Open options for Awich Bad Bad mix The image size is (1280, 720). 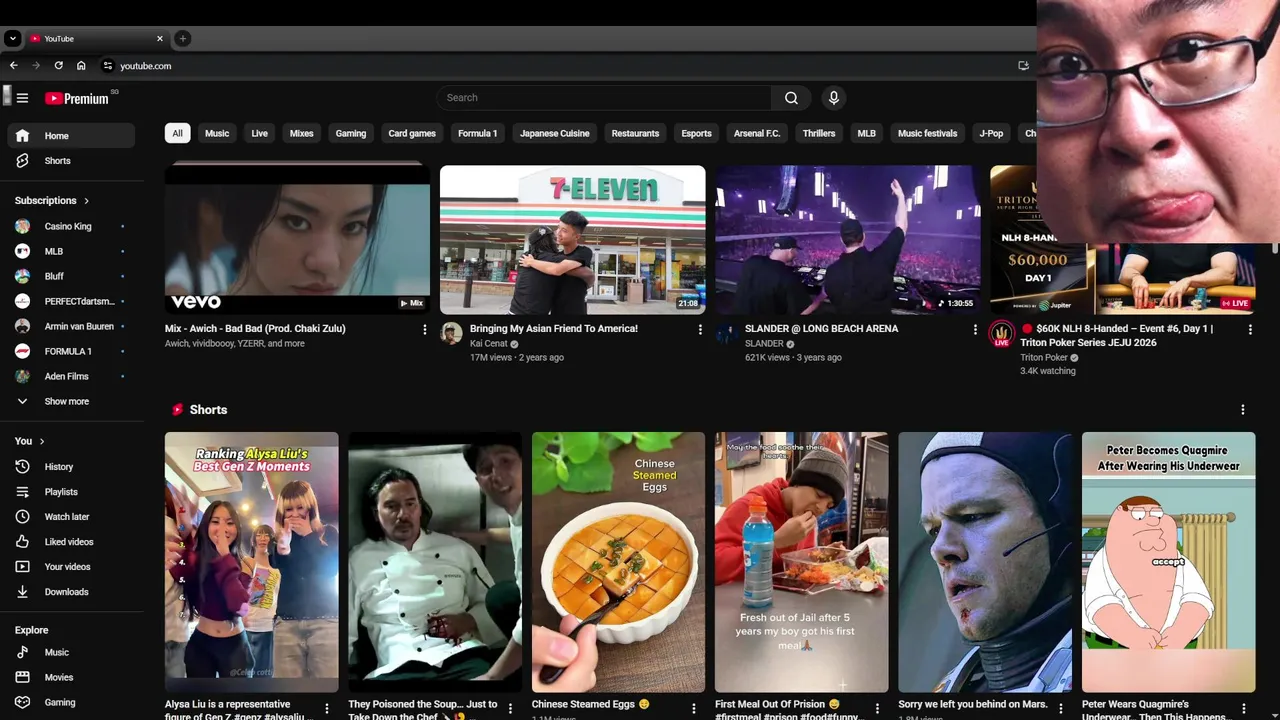[424, 329]
